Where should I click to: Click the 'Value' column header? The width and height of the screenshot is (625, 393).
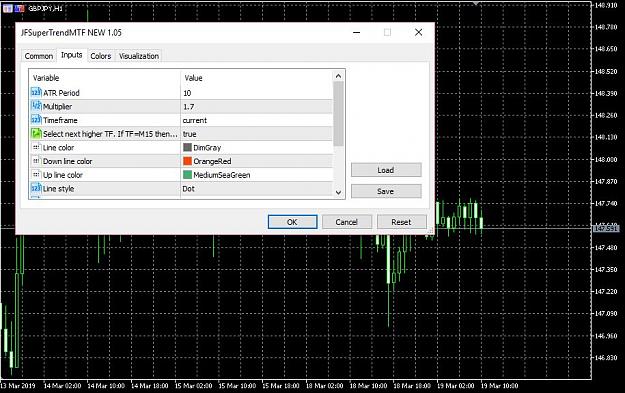click(x=193, y=78)
